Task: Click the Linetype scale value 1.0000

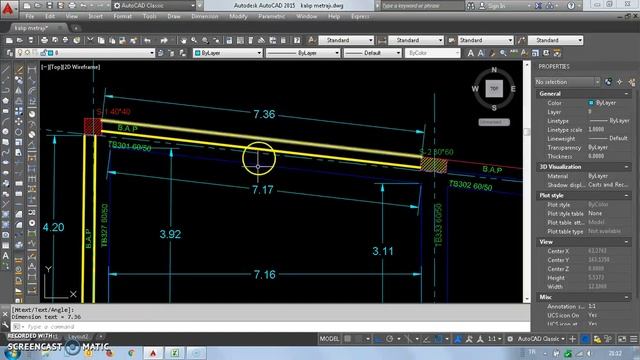Action: [596, 129]
